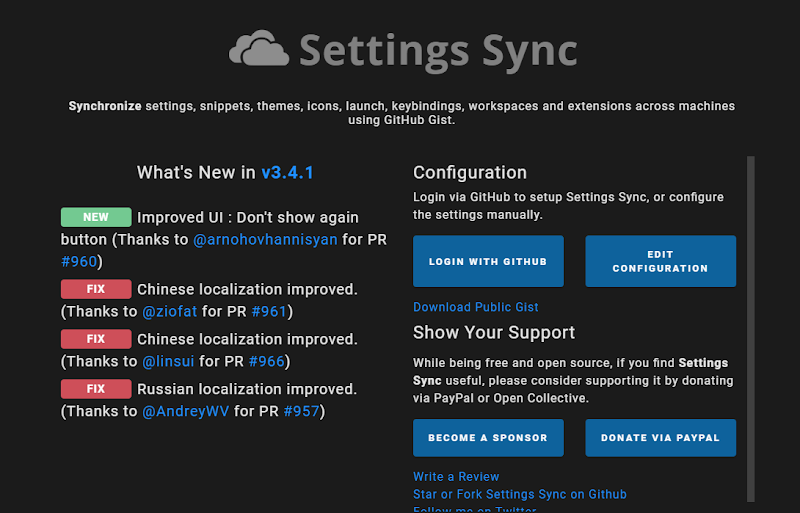Click the "What's New in" heading text
This screenshot has height=513, width=800.
(x=196, y=173)
